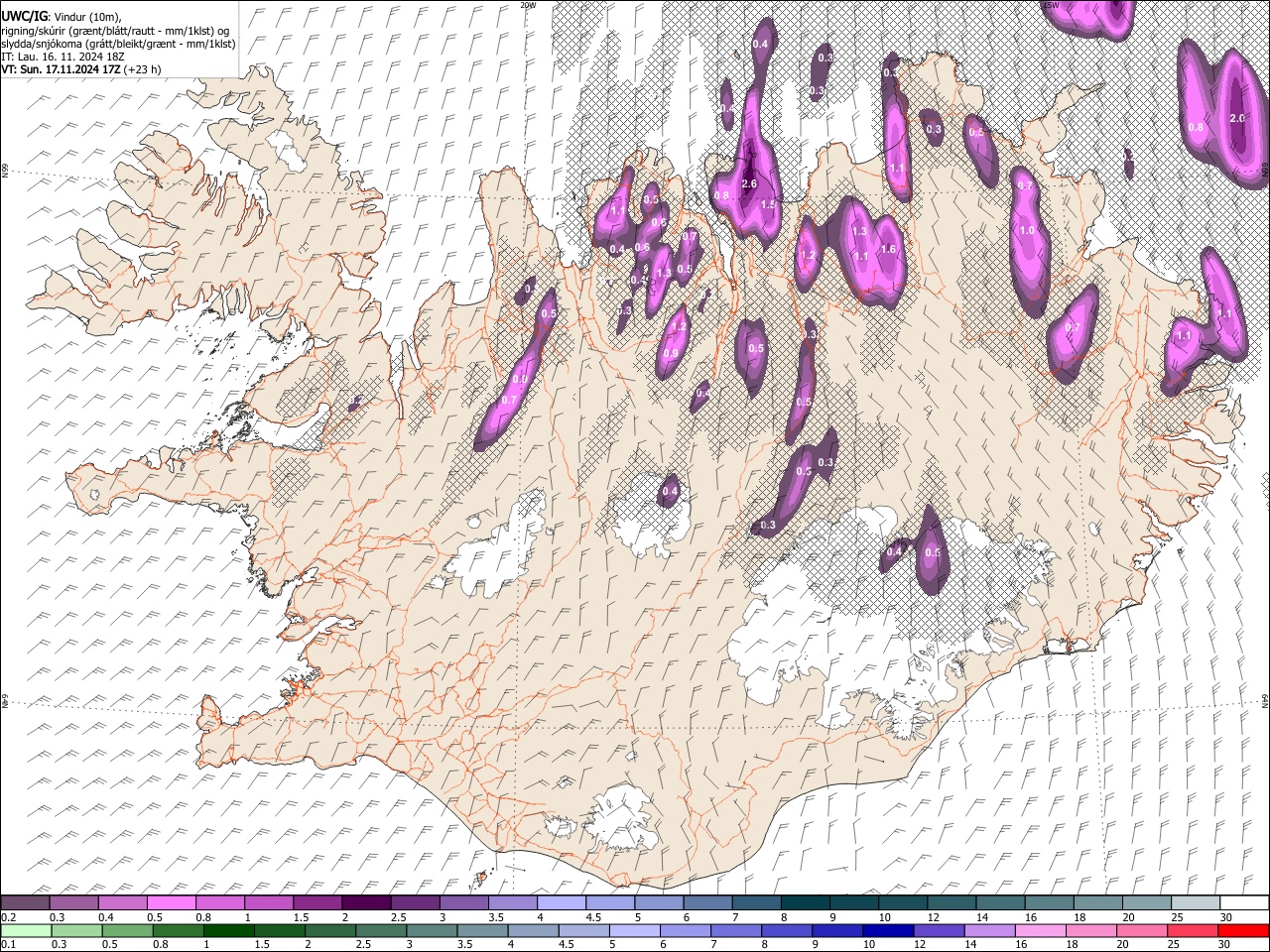Click the "0.0" value in the western snow band

[520, 379]
